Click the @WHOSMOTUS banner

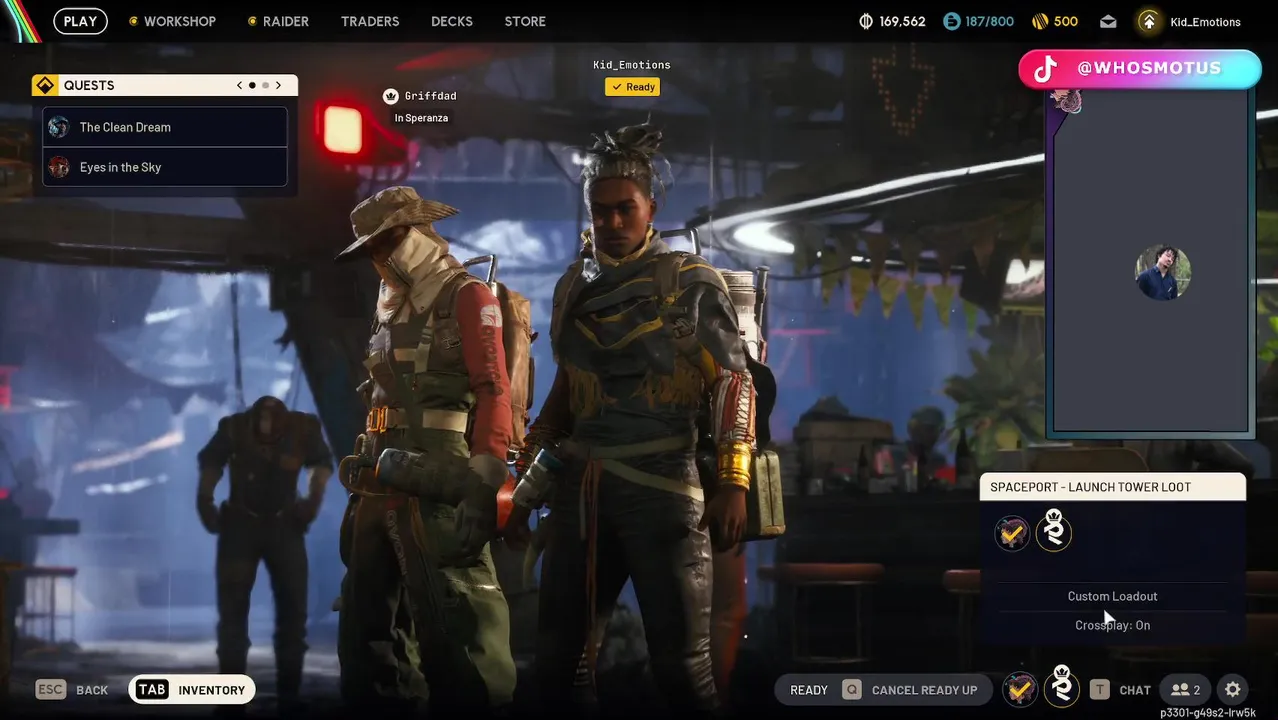coord(1140,68)
